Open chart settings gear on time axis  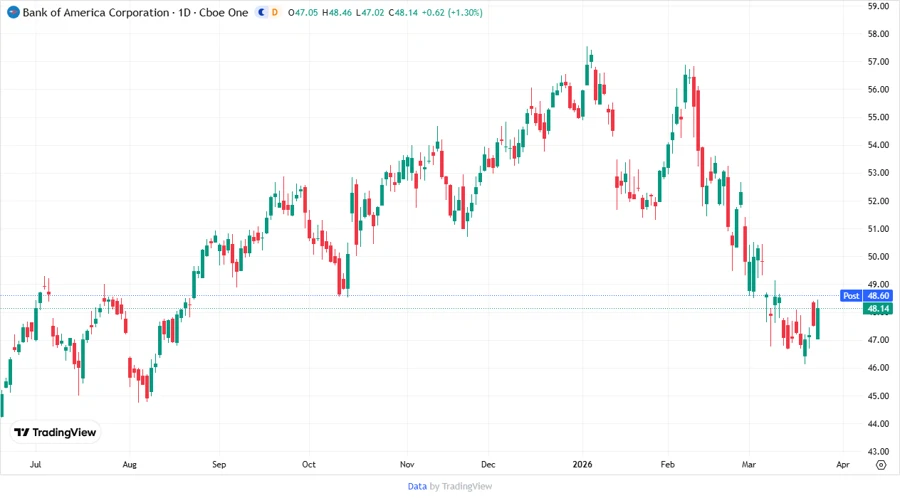(881, 465)
